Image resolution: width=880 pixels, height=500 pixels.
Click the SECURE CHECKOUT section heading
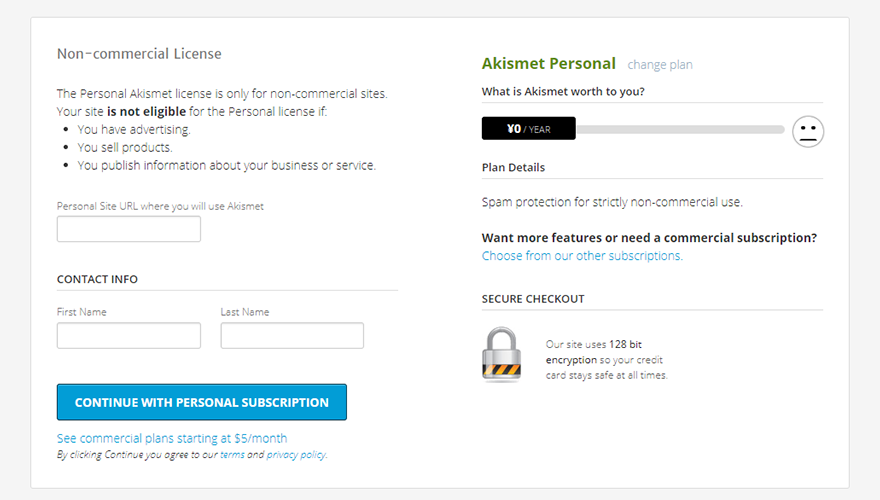[x=533, y=299]
